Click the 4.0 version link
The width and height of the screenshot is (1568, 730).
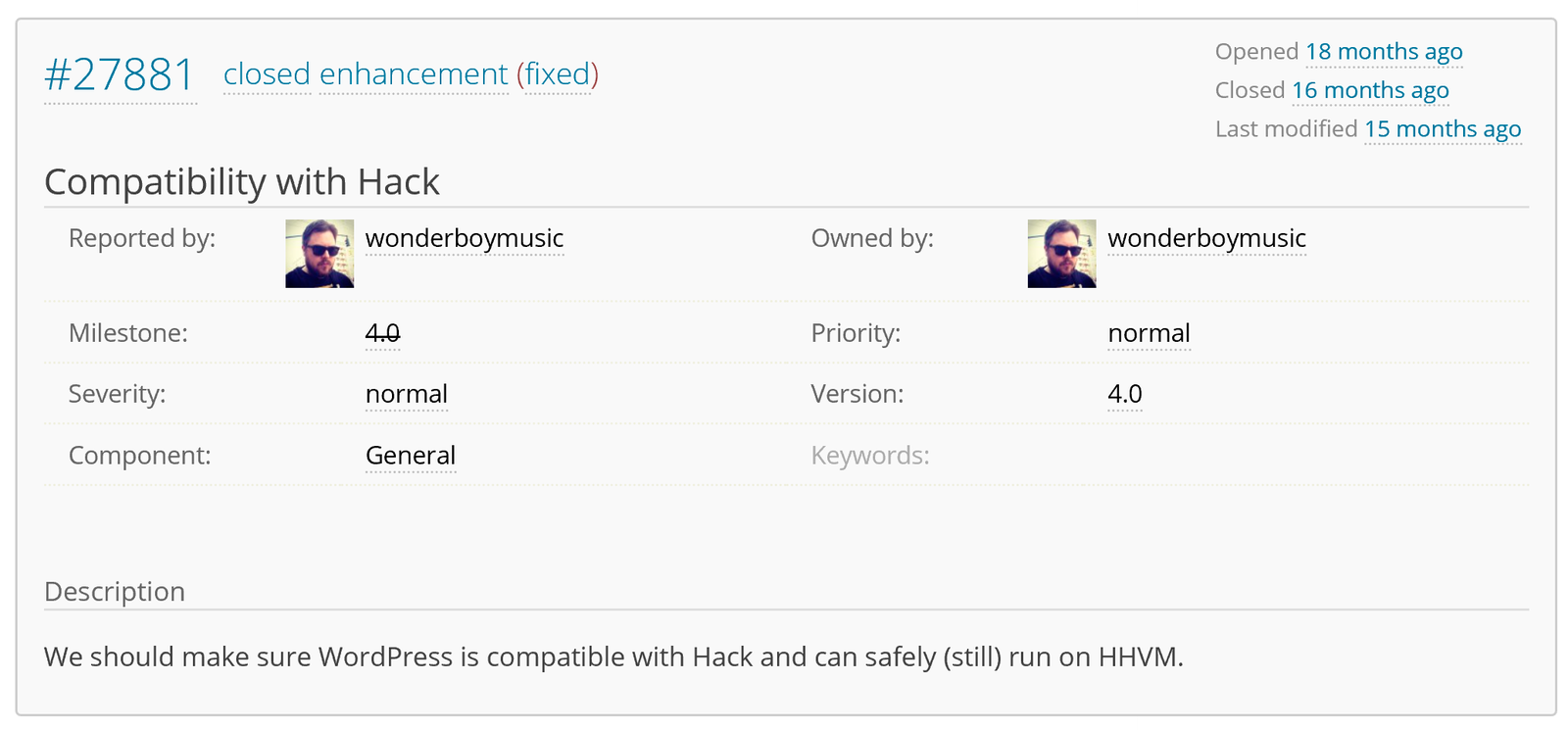click(1125, 394)
